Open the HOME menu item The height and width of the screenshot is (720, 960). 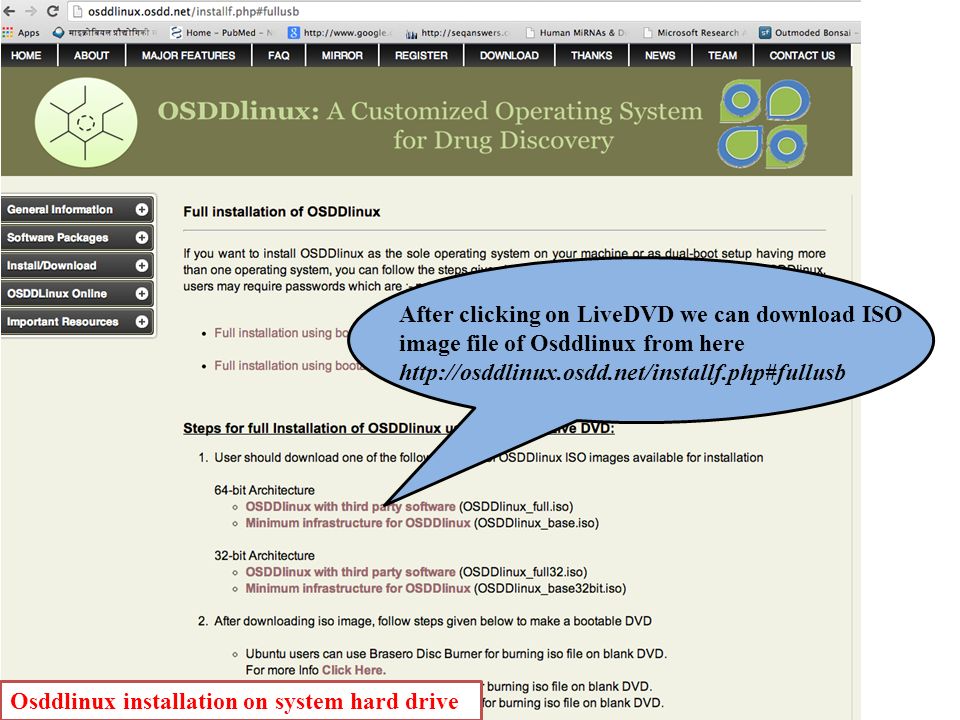point(26,55)
